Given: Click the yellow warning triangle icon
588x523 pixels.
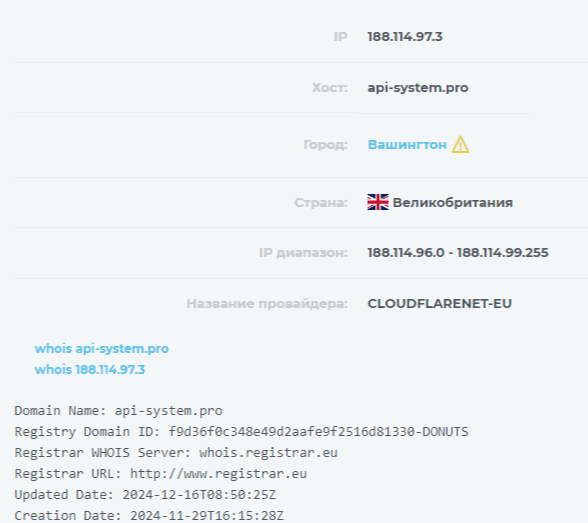Looking at the screenshot, I should click(460, 145).
